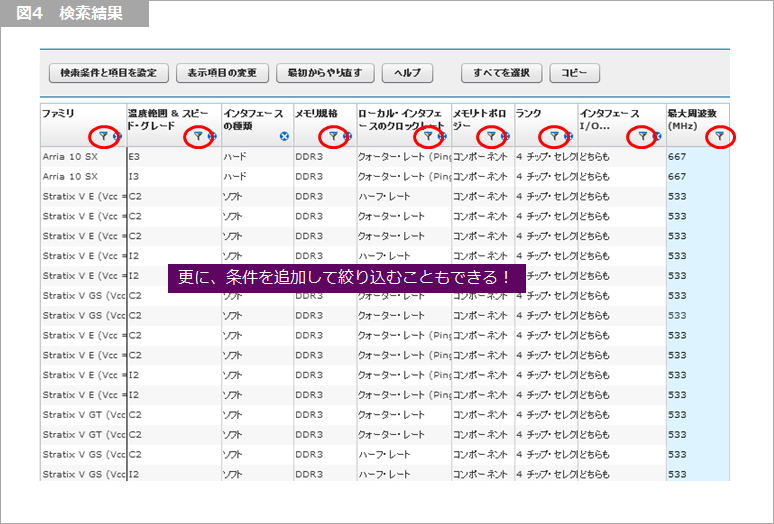Click 4 チップ・セレクト in Arria E3 row

tap(546, 156)
